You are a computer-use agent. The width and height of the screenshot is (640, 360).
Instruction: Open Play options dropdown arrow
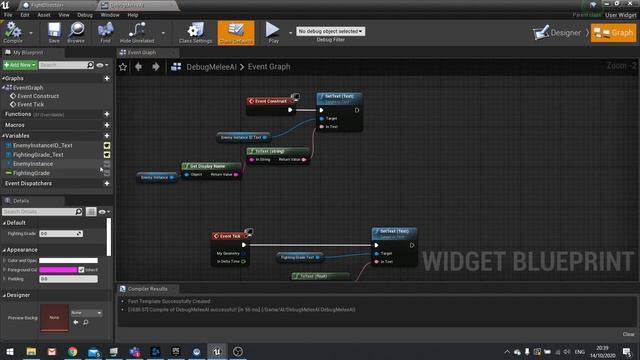click(x=291, y=33)
